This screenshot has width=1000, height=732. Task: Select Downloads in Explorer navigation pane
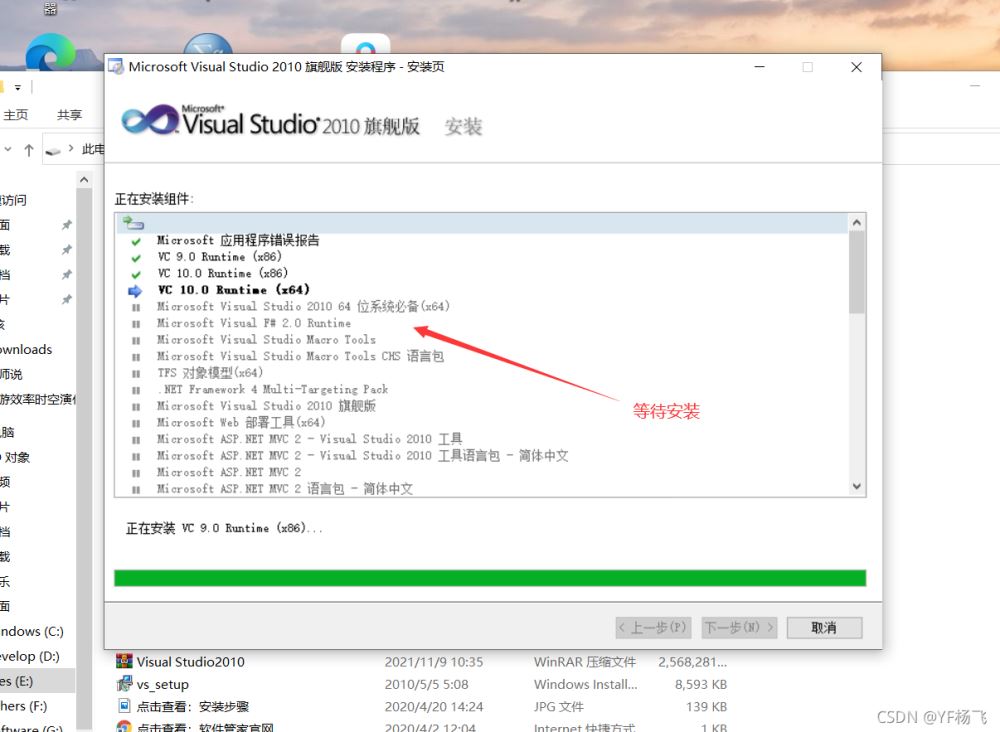tap(26, 349)
